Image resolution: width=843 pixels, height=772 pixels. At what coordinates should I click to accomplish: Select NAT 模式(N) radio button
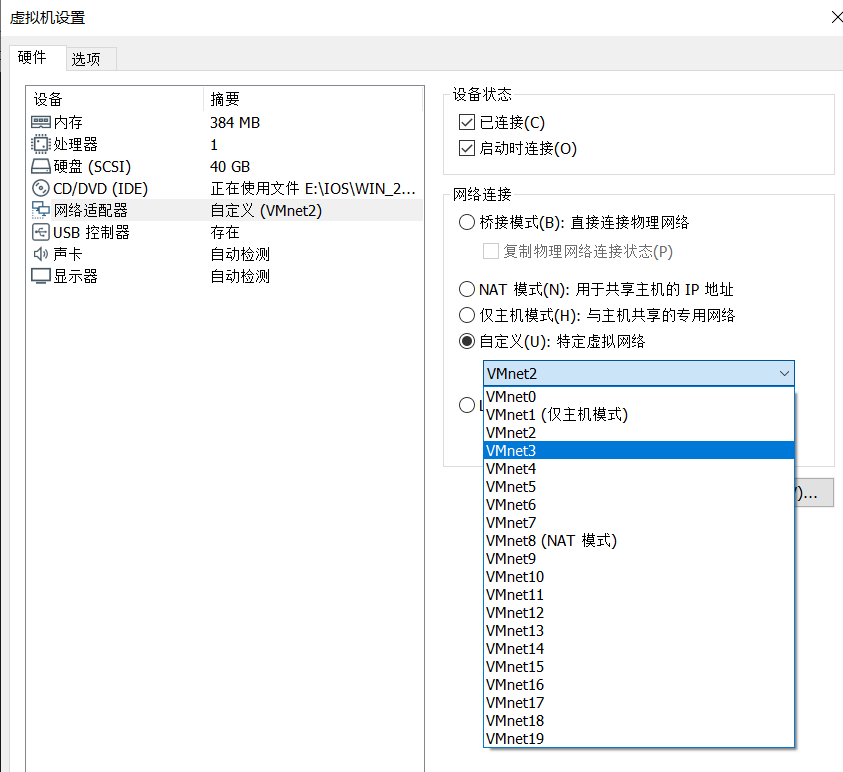[467, 289]
